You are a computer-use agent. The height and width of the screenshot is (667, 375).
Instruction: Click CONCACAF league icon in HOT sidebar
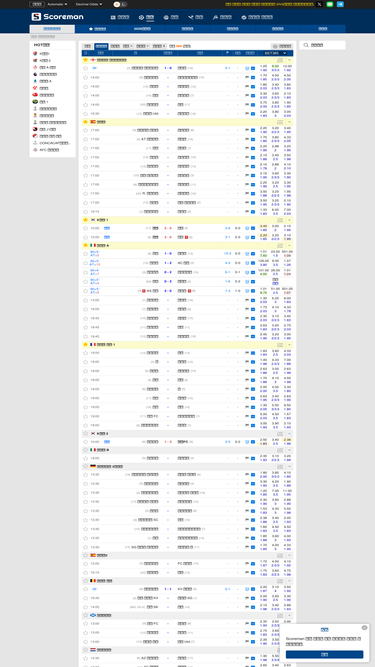pos(35,143)
